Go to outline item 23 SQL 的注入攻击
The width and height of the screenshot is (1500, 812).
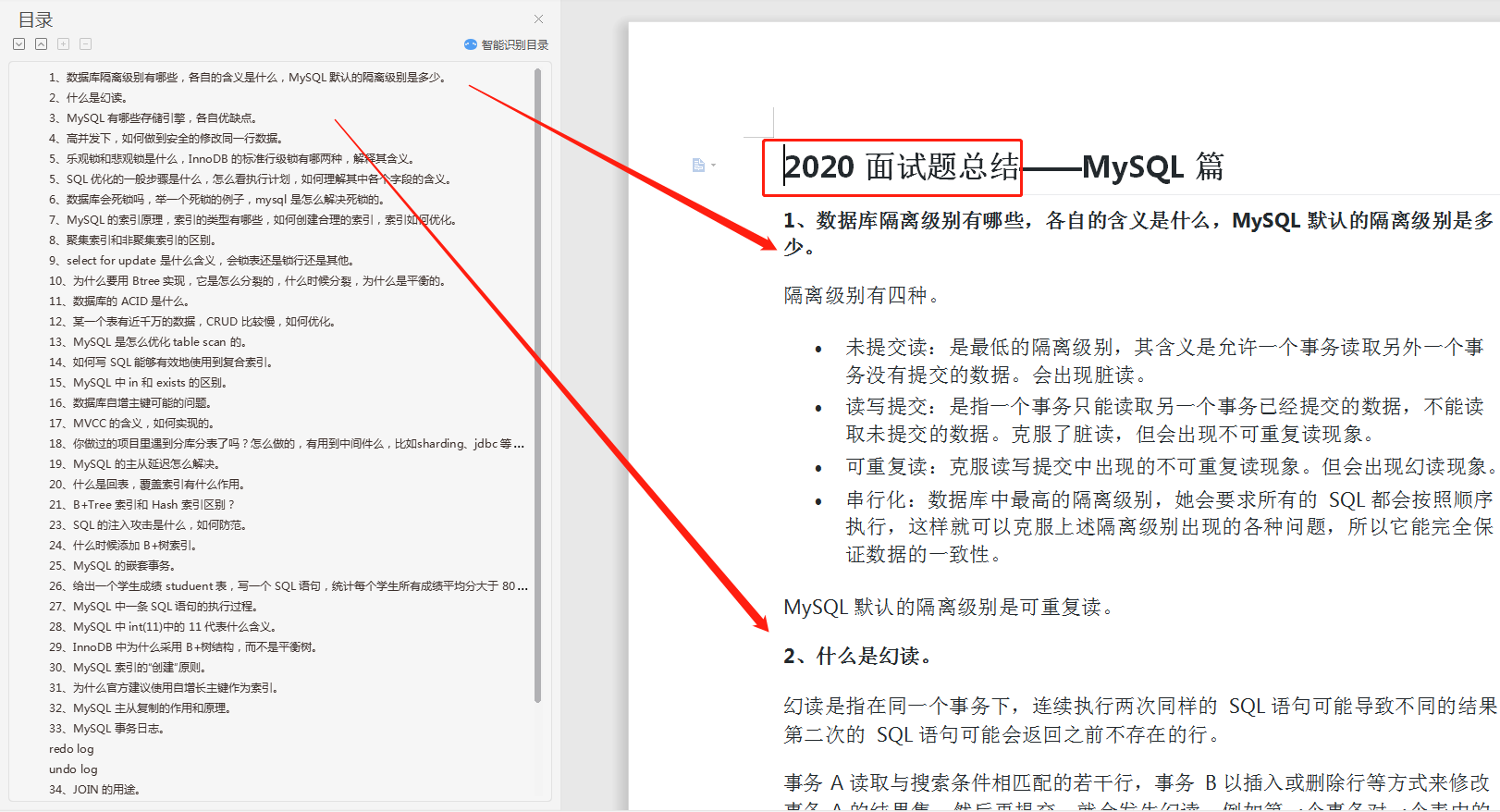149,525
